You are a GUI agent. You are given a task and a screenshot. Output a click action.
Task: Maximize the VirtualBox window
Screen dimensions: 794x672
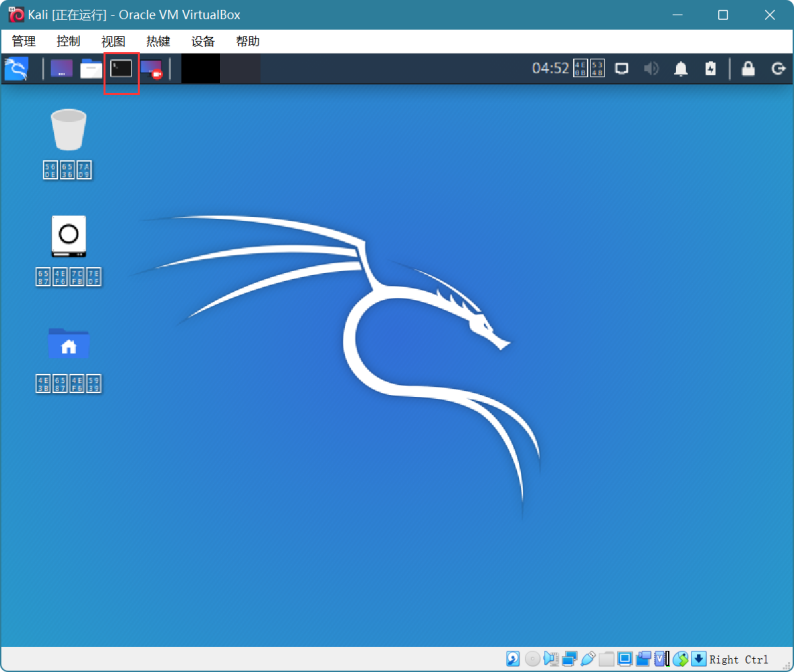tap(723, 15)
